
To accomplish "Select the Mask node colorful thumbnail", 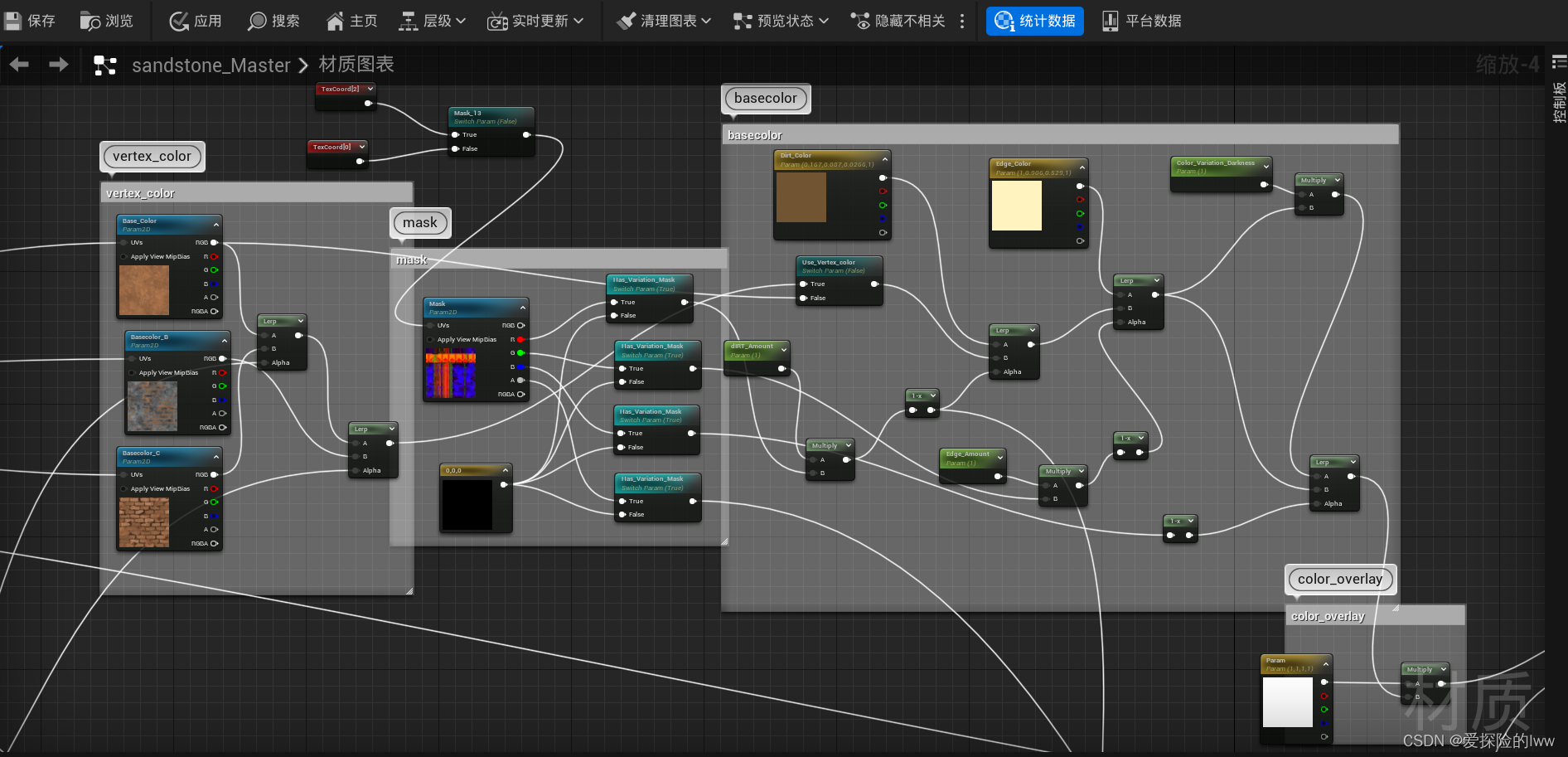I will click(451, 373).
